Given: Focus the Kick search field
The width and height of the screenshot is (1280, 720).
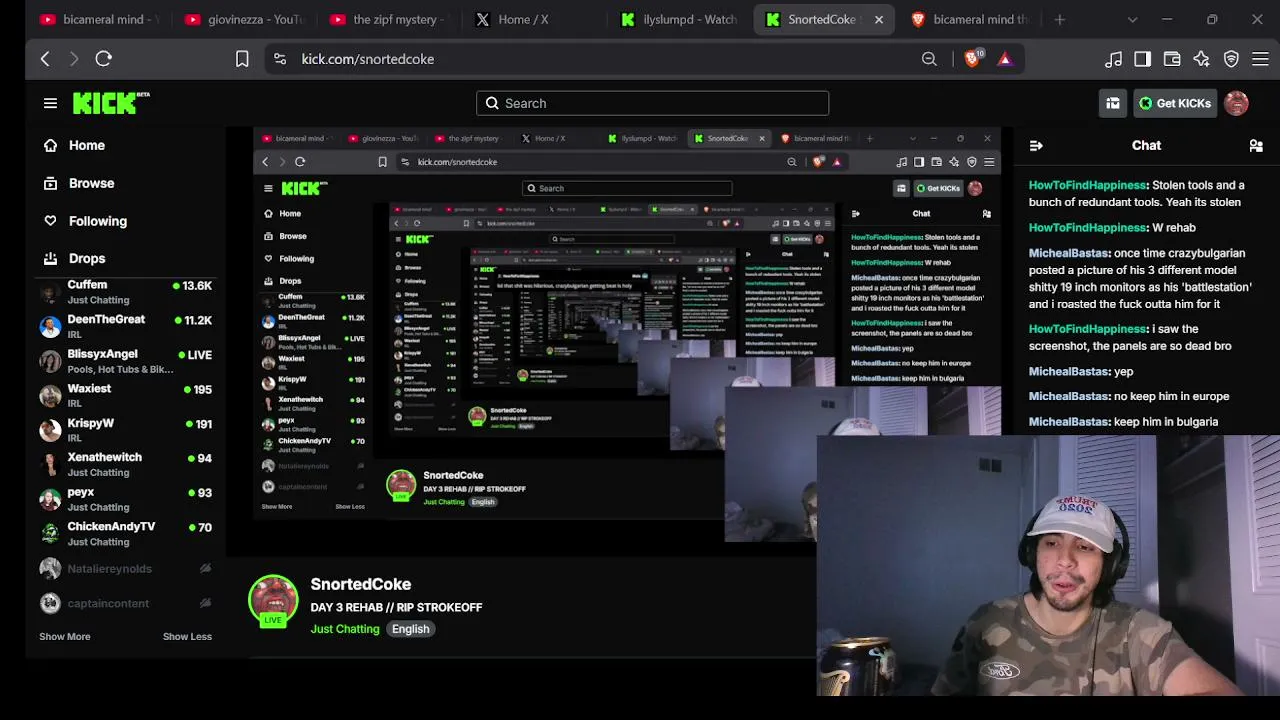Looking at the screenshot, I should [x=652, y=103].
